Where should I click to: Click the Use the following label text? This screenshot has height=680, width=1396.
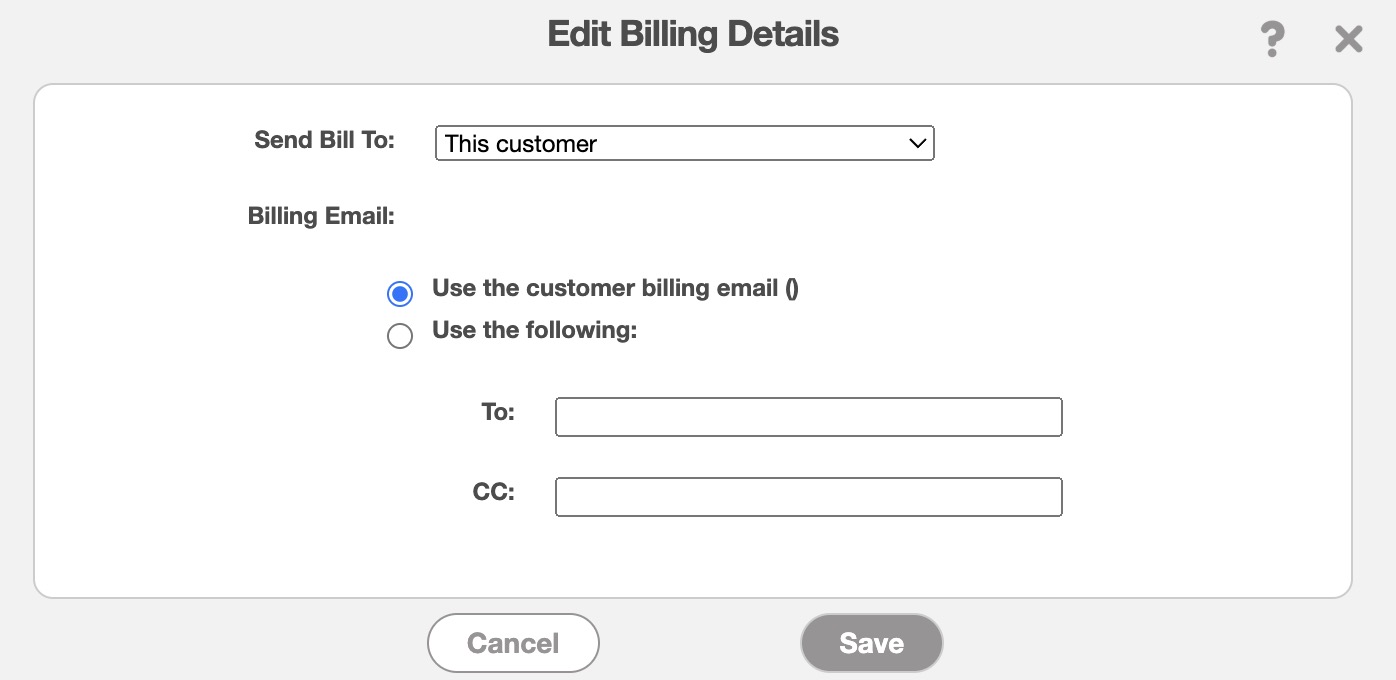[x=534, y=330]
